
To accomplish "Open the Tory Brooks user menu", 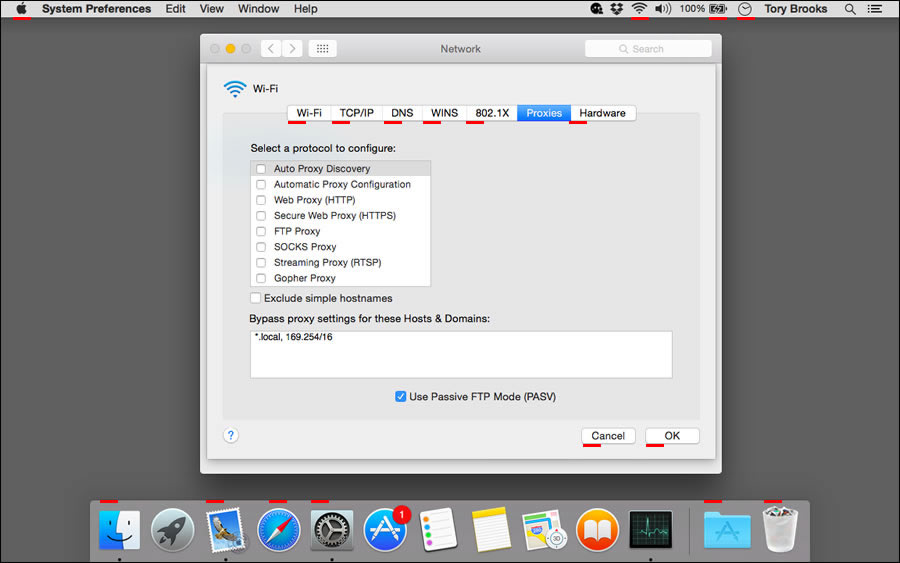I will [x=796, y=9].
